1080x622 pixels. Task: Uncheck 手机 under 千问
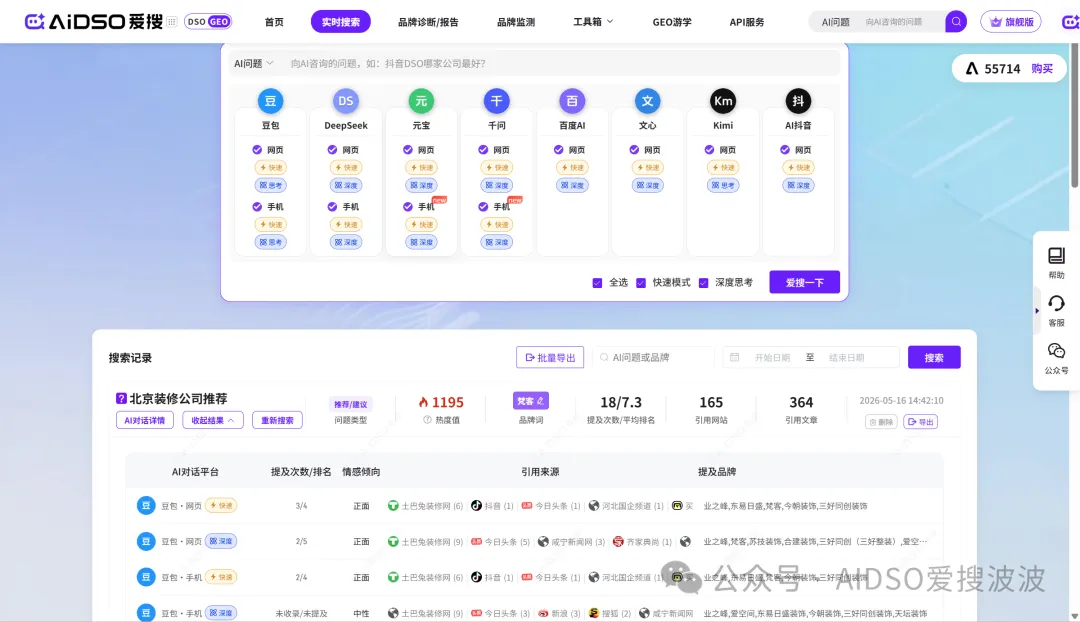click(x=483, y=207)
